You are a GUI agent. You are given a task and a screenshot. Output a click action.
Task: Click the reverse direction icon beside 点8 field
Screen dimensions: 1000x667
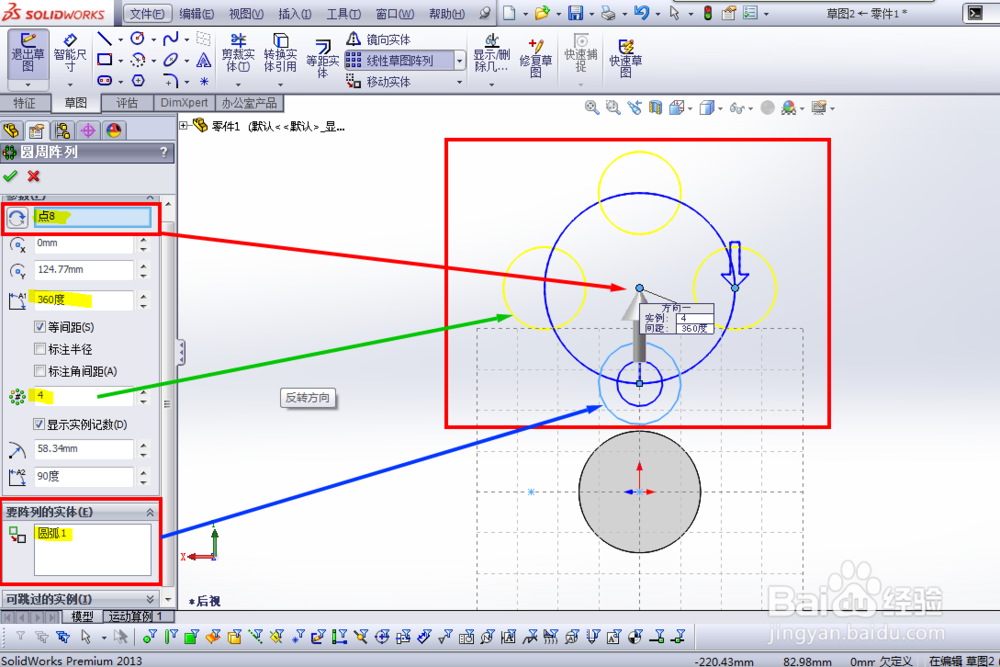tap(17, 218)
